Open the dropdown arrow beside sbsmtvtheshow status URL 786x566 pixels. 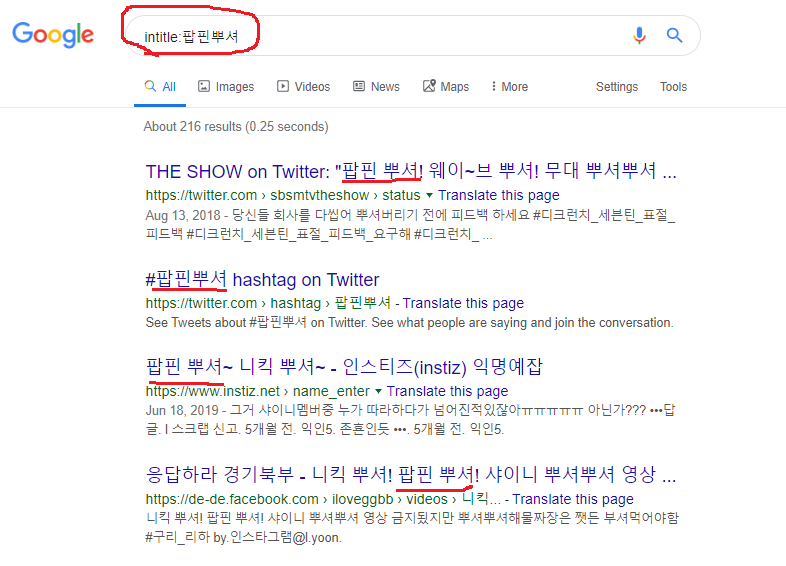429,195
